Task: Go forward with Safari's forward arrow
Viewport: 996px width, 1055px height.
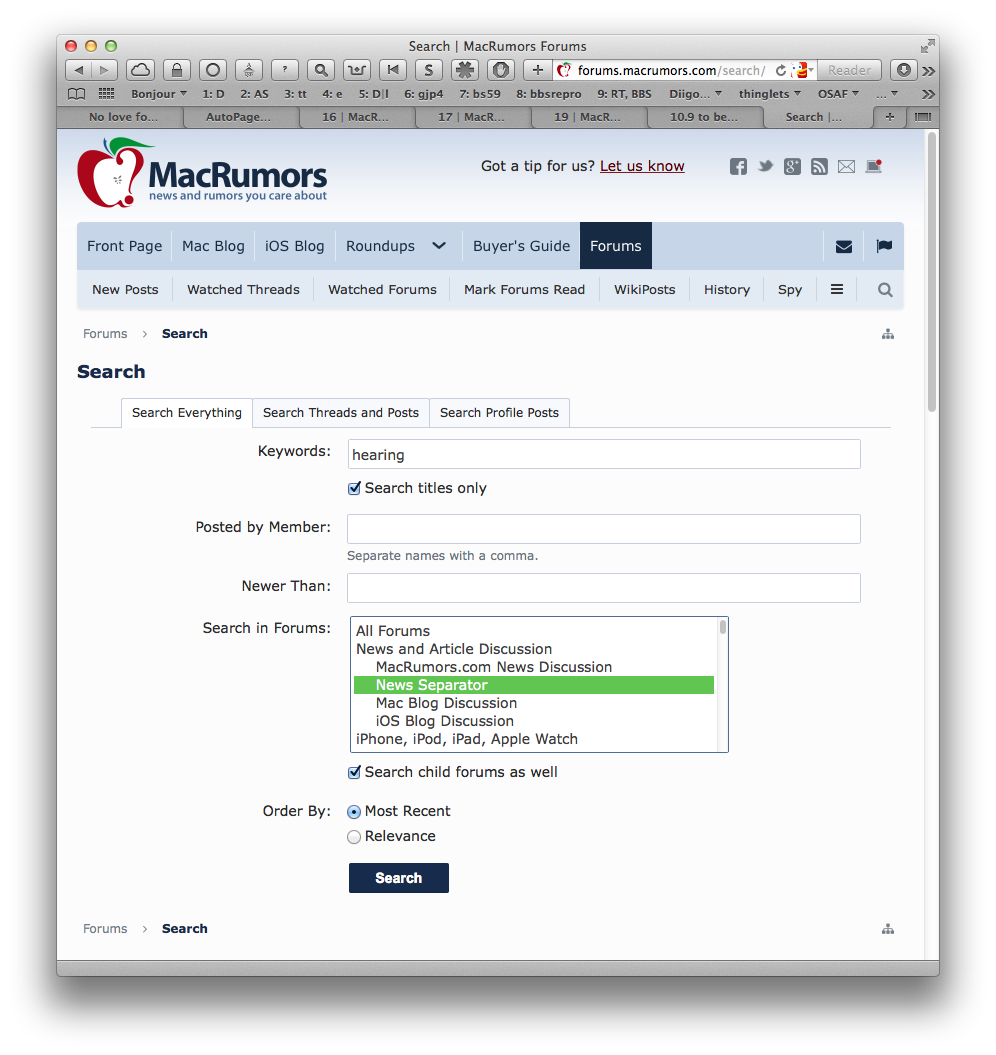Action: 104,70
